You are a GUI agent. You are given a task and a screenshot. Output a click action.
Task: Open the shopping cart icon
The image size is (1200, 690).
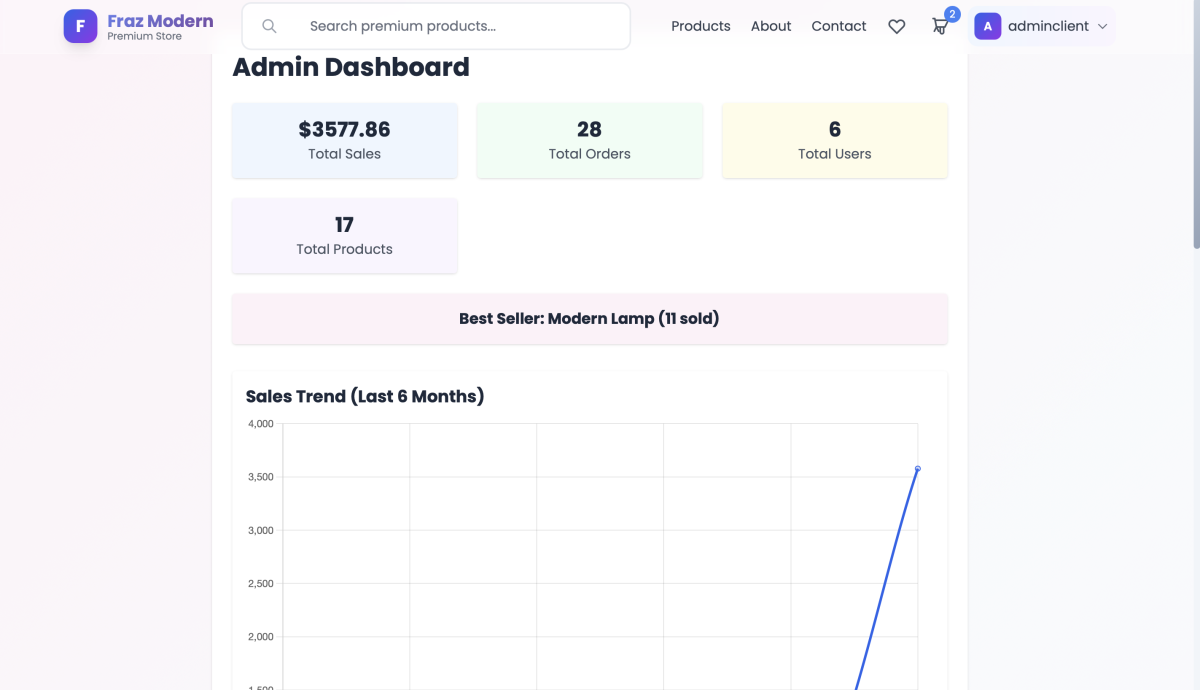point(940,27)
